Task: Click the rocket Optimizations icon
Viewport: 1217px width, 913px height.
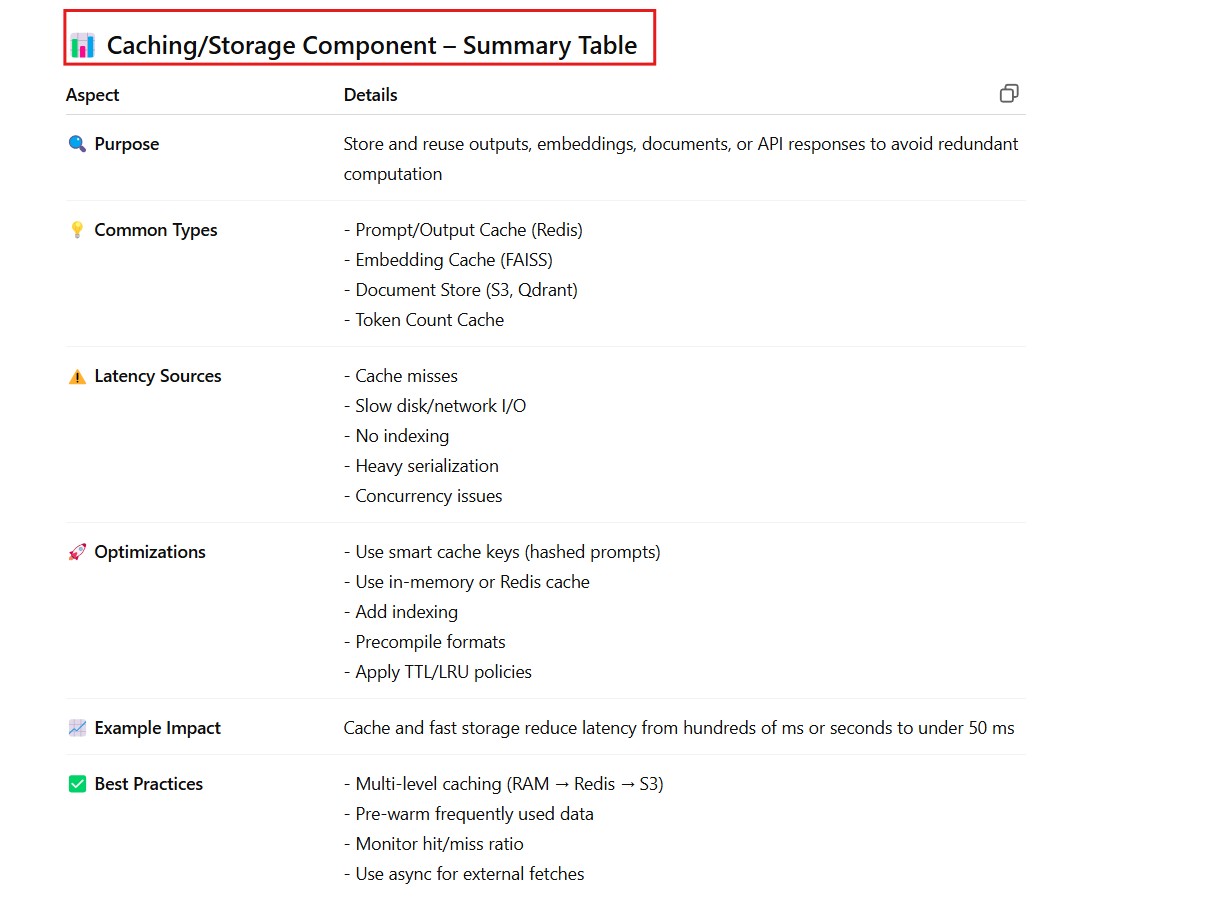Action: tap(77, 552)
